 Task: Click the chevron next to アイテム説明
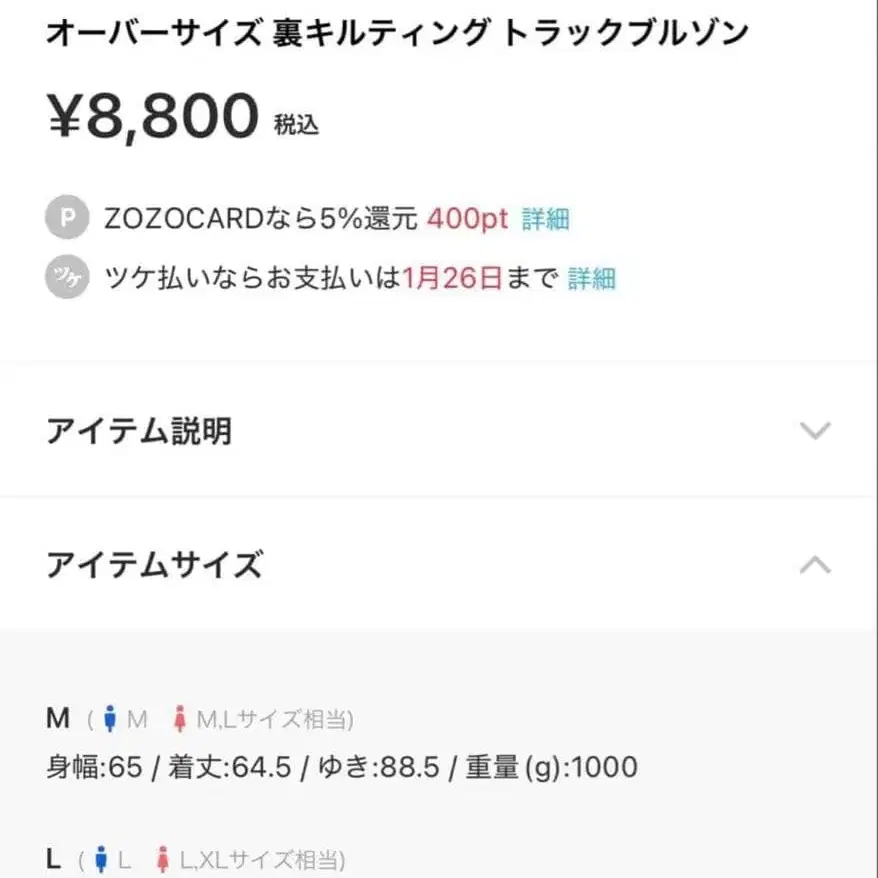pyautogui.click(x=817, y=430)
